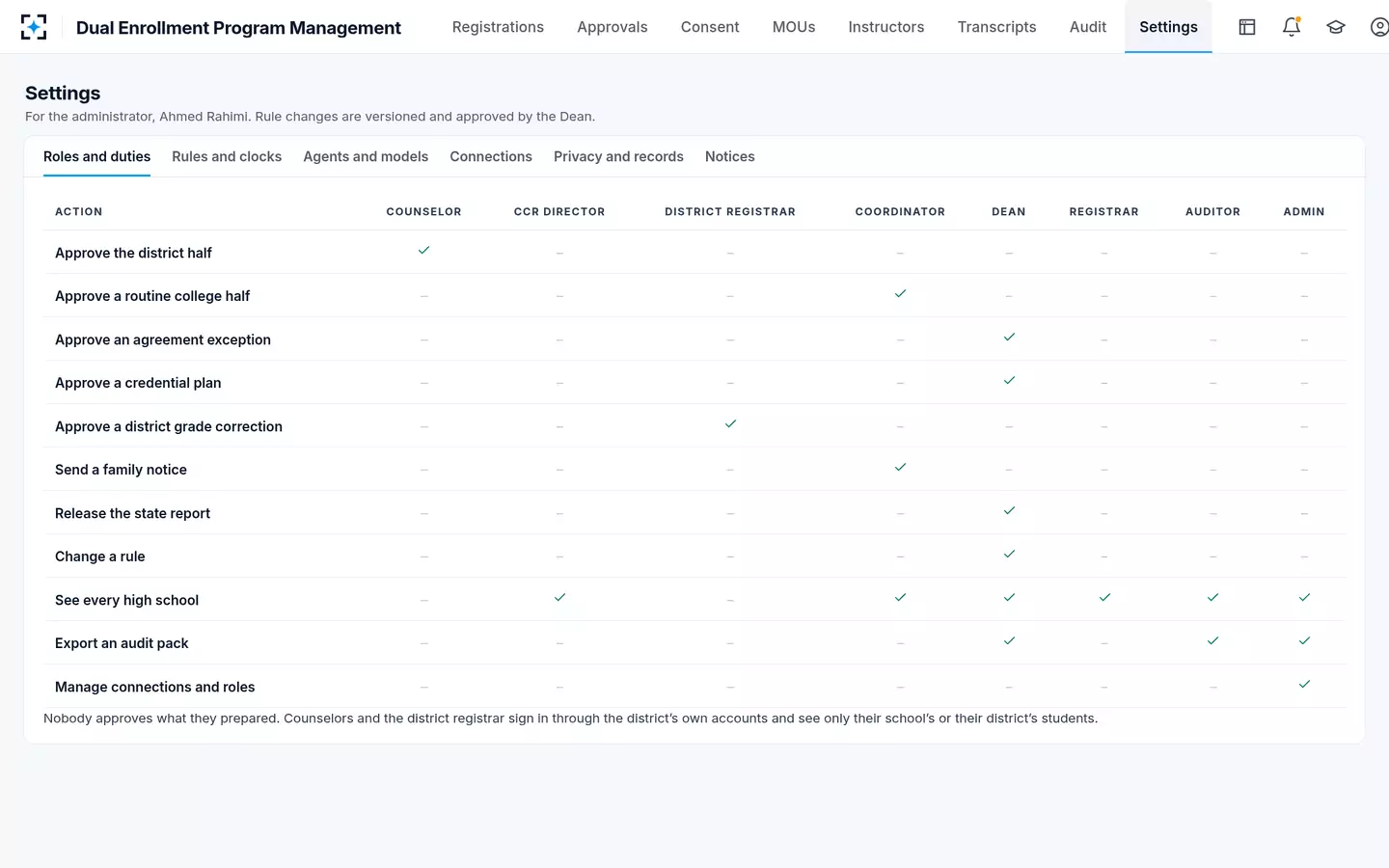Click the 'Manage connections and roles' row label

(x=155, y=687)
